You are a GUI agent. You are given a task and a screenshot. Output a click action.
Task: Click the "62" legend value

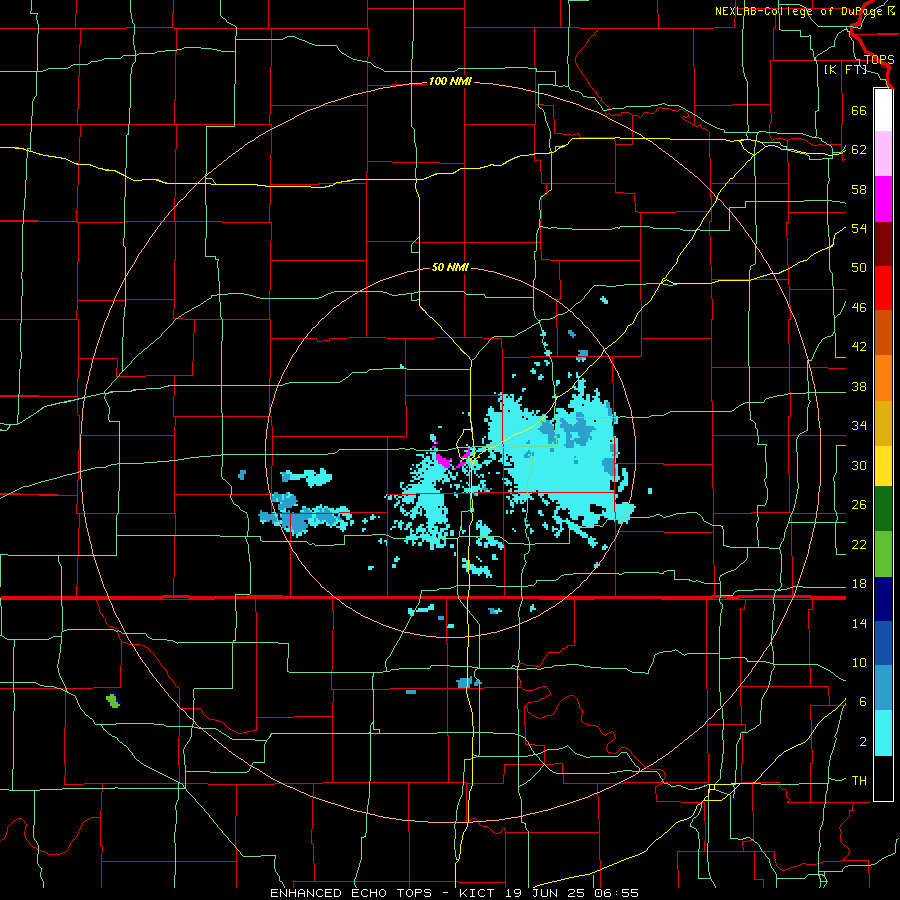(x=859, y=150)
